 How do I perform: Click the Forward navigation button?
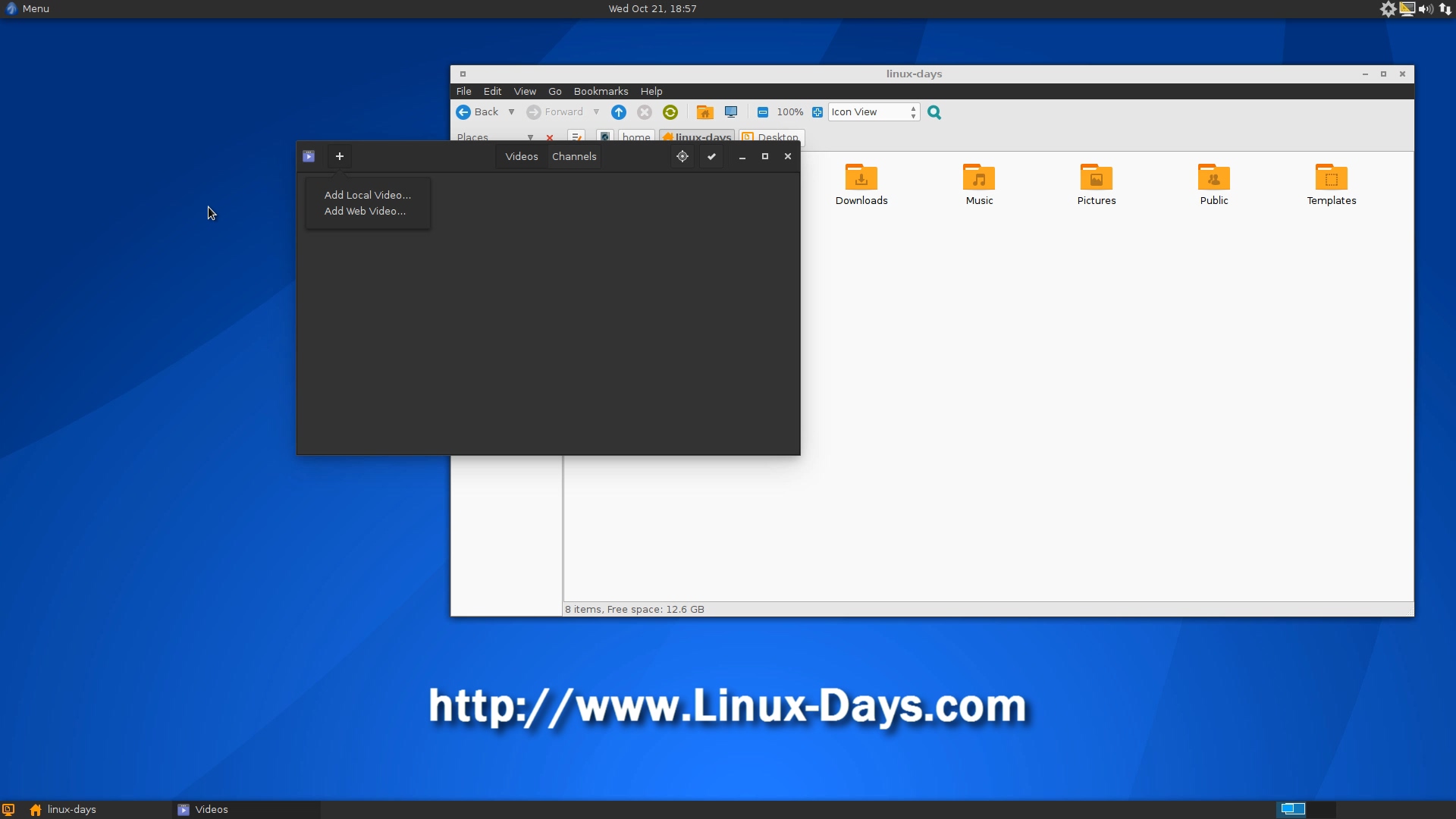[555, 112]
